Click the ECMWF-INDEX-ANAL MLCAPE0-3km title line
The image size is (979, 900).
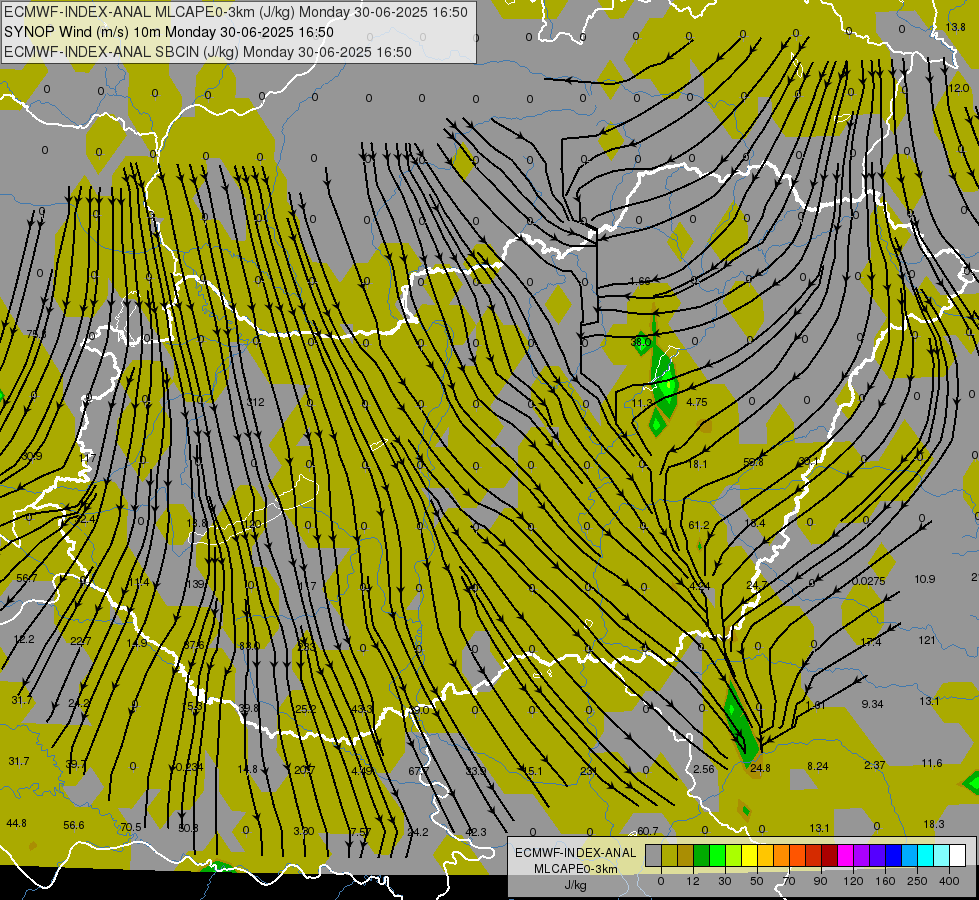(x=236, y=12)
